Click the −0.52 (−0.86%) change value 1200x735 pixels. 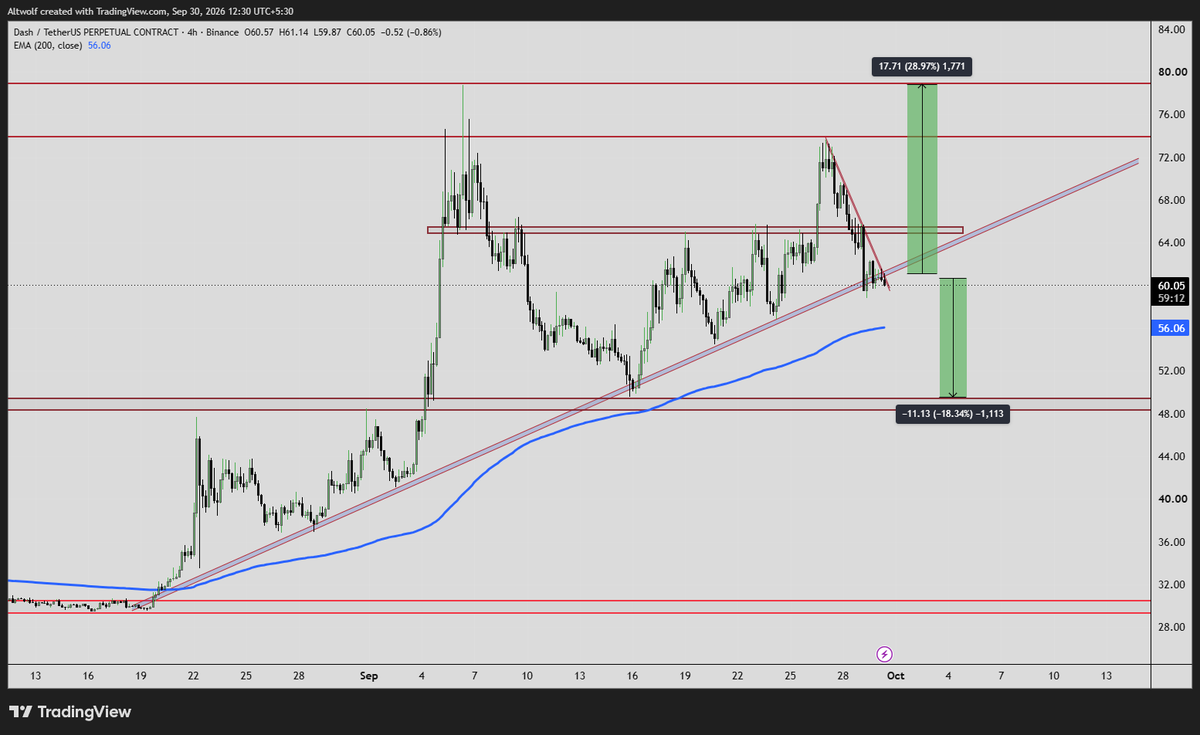412,32
